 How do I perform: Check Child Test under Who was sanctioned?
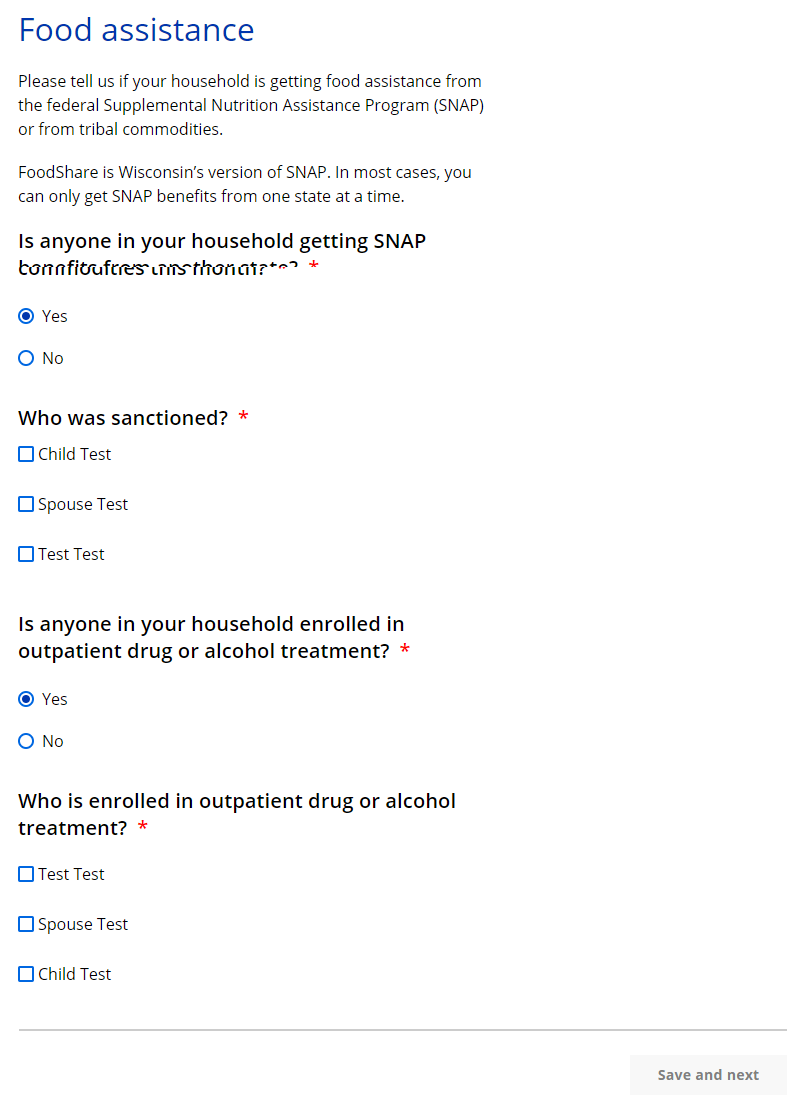point(26,454)
